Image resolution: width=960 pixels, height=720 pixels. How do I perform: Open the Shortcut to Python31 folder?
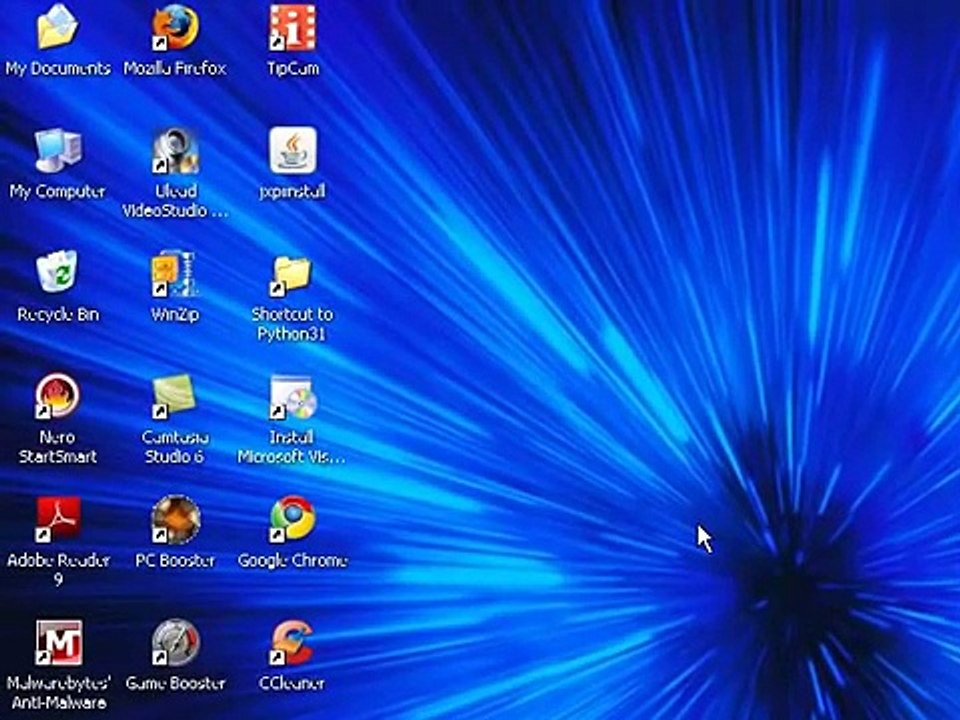click(x=292, y=274)
